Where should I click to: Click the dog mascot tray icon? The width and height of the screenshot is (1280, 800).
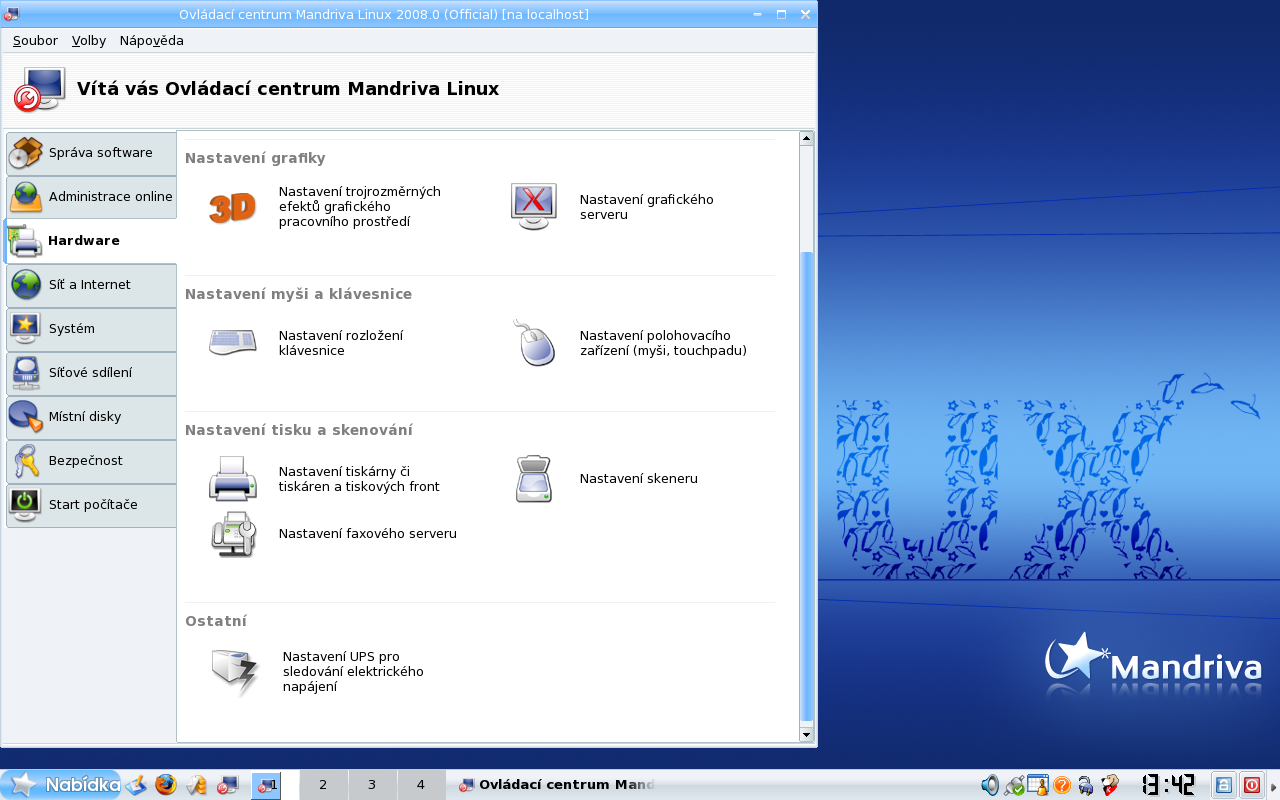[x=1110, y=785]
